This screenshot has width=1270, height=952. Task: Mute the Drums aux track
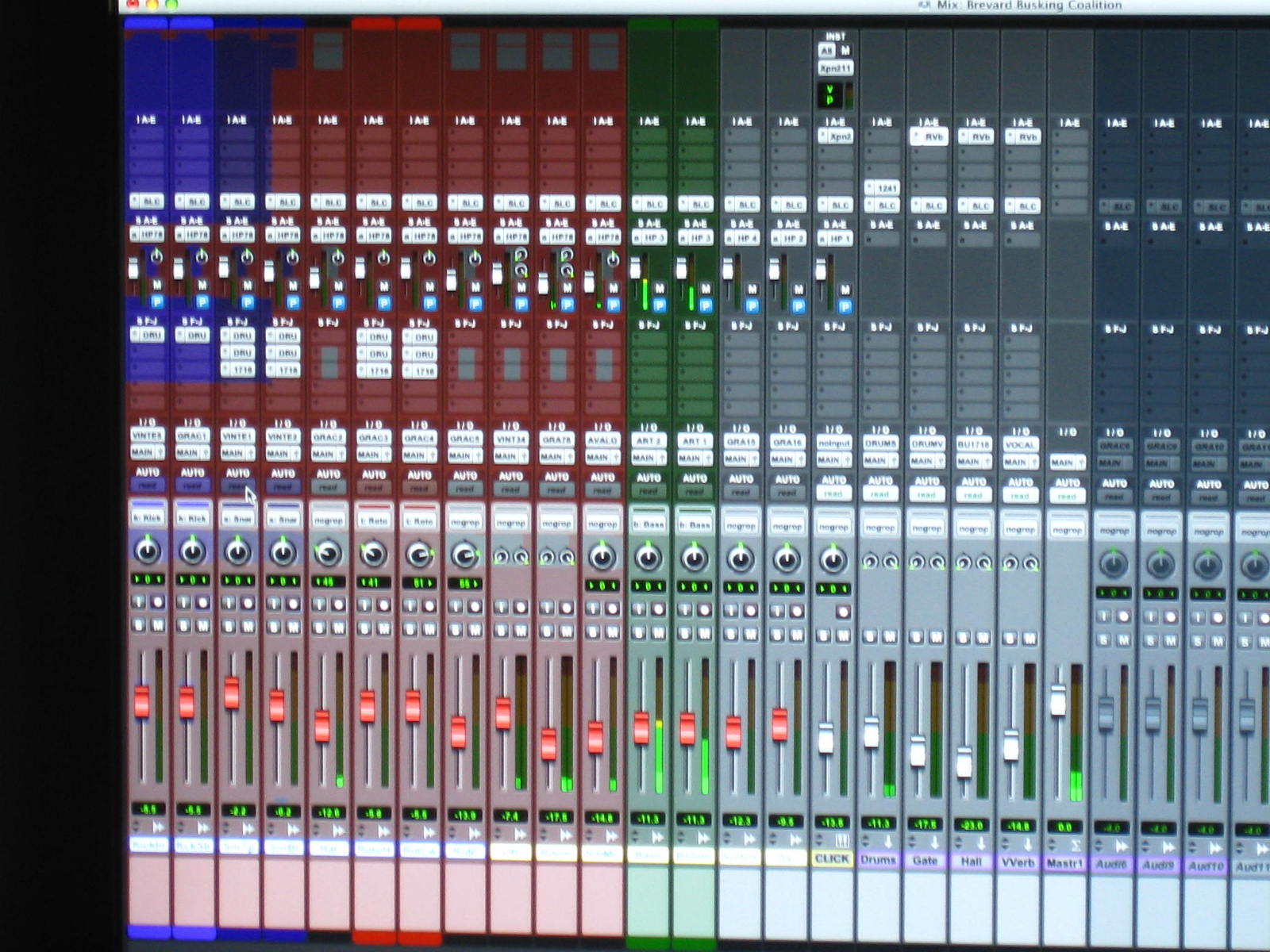[890, 636]
